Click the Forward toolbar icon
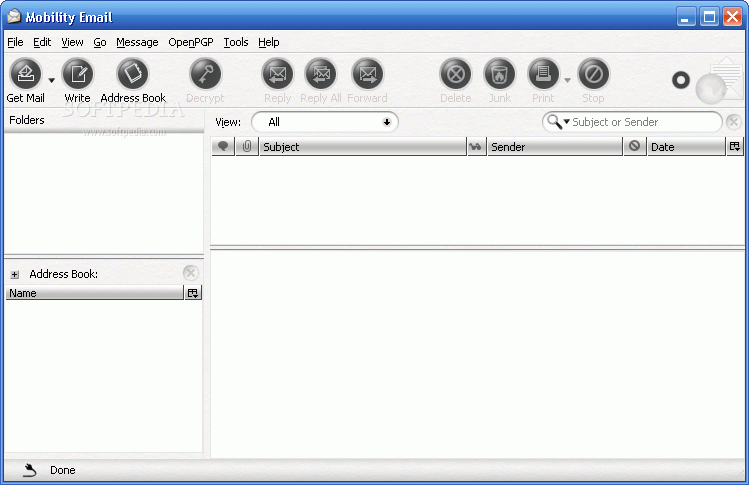This screenshot has height=485, width=749. [367, 74]
